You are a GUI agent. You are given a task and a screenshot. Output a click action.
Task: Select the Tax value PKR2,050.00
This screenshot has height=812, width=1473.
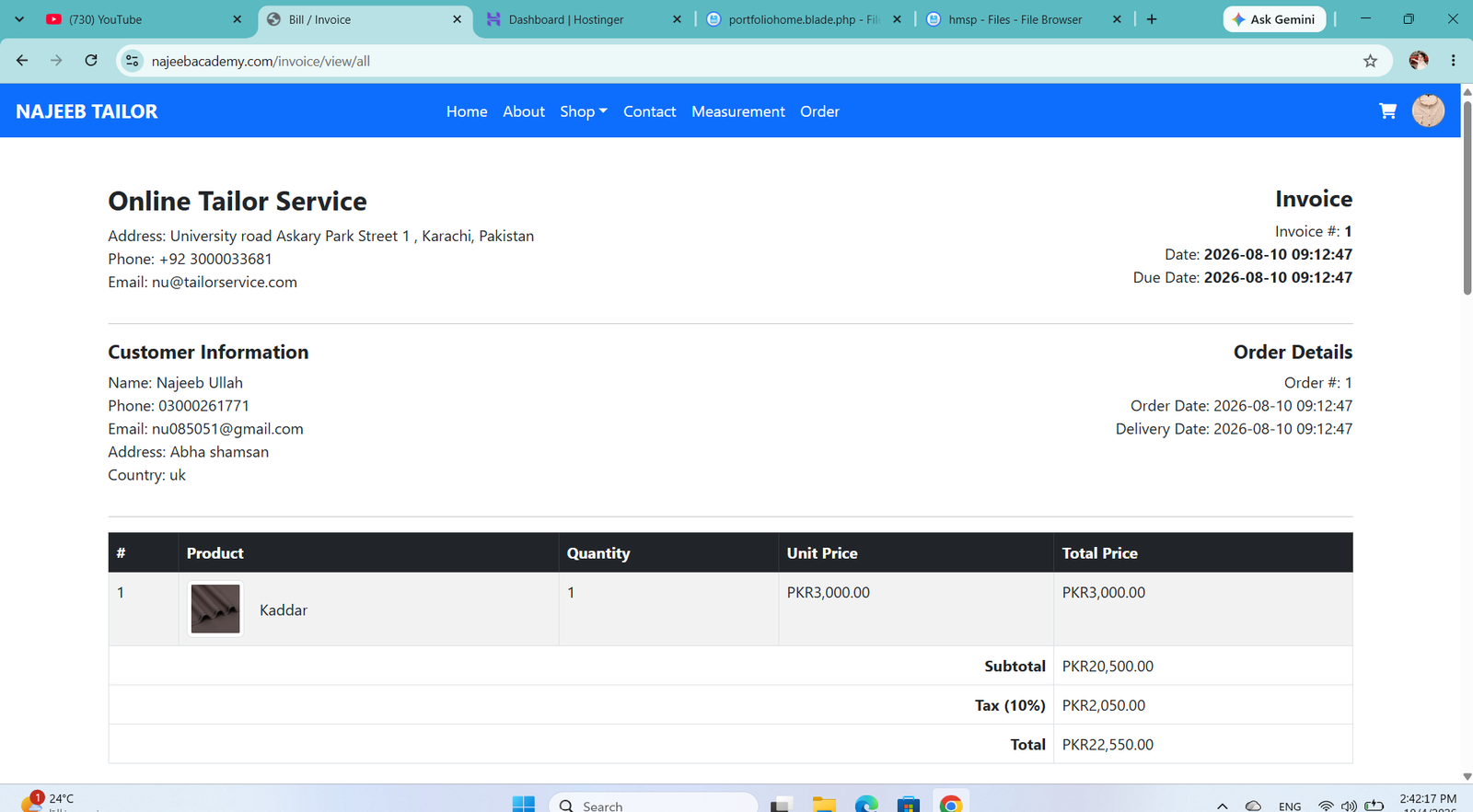1104,705
